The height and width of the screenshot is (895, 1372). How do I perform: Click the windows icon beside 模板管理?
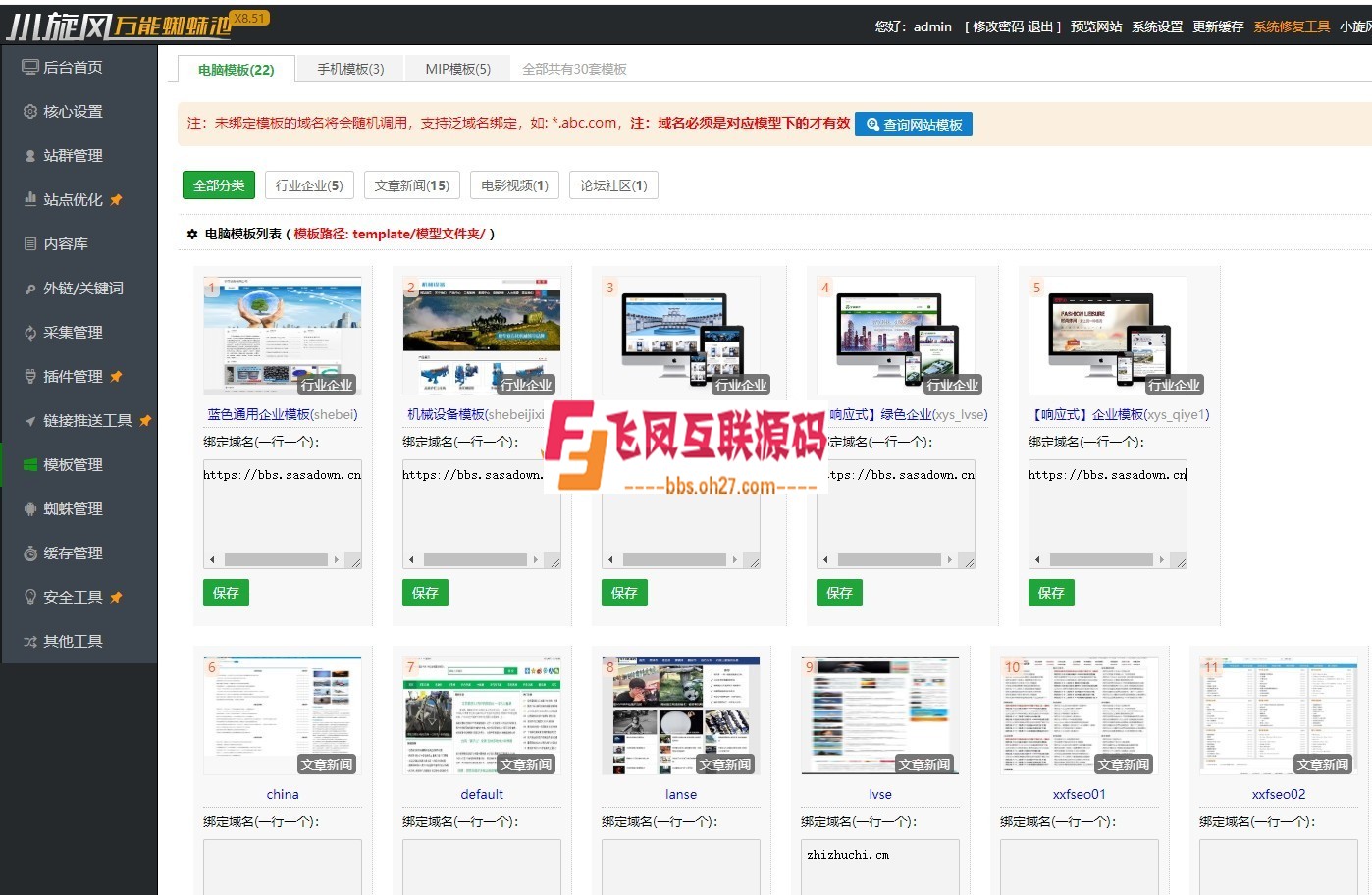click(30, 465)
